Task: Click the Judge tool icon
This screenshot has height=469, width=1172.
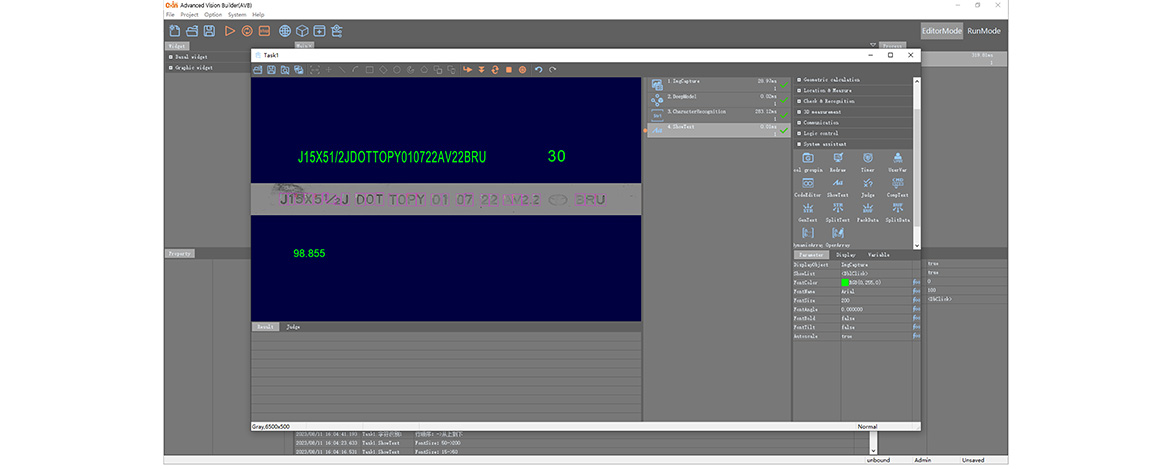Action: click(867, 184)
